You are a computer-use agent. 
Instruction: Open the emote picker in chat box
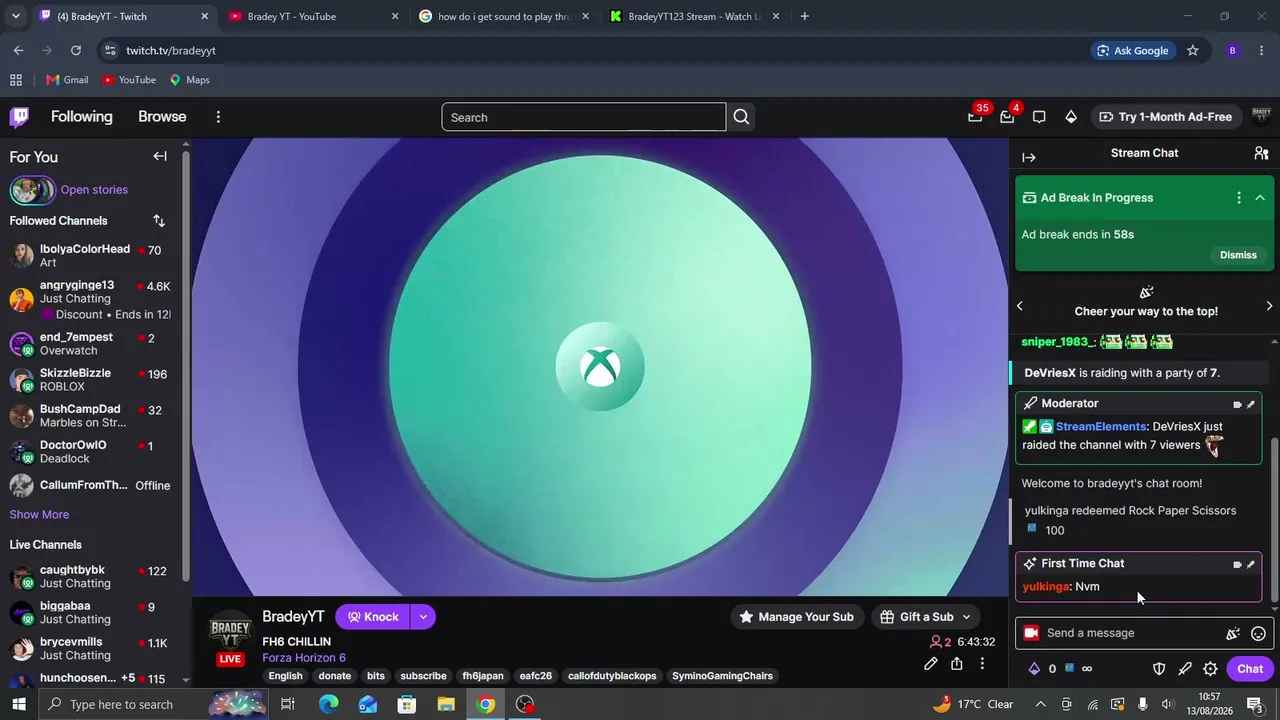(1258, 633)
